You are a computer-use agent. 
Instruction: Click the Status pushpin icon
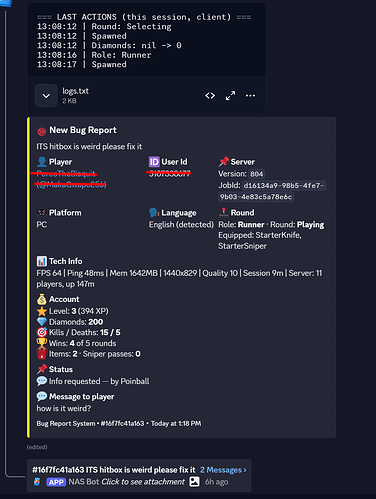(x=42, y=369)
